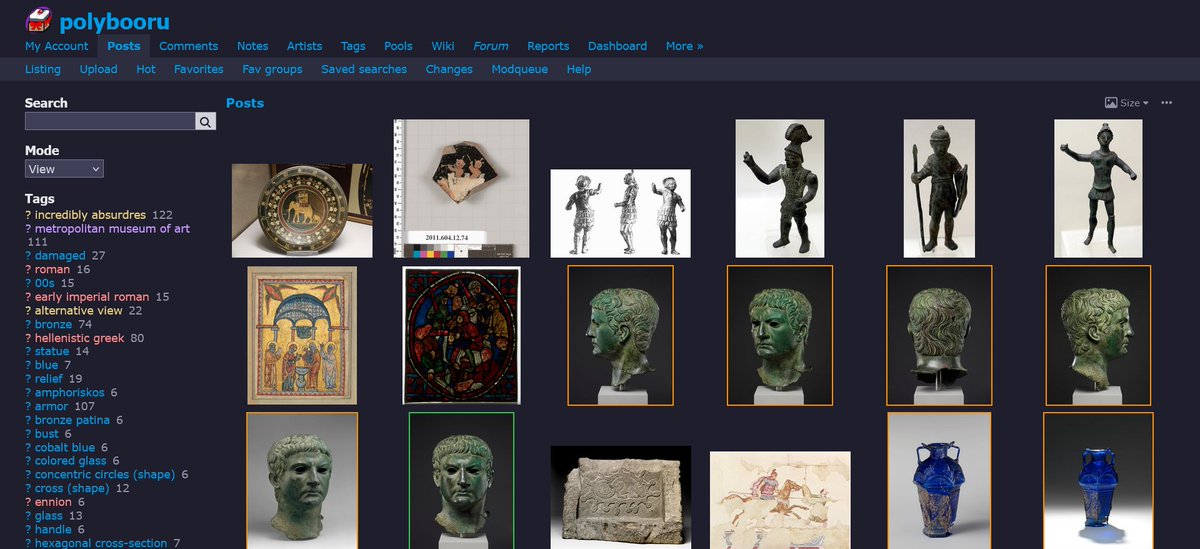Open the horseman fresco thumbnail
1200x549 pixels.
[780, 500]
